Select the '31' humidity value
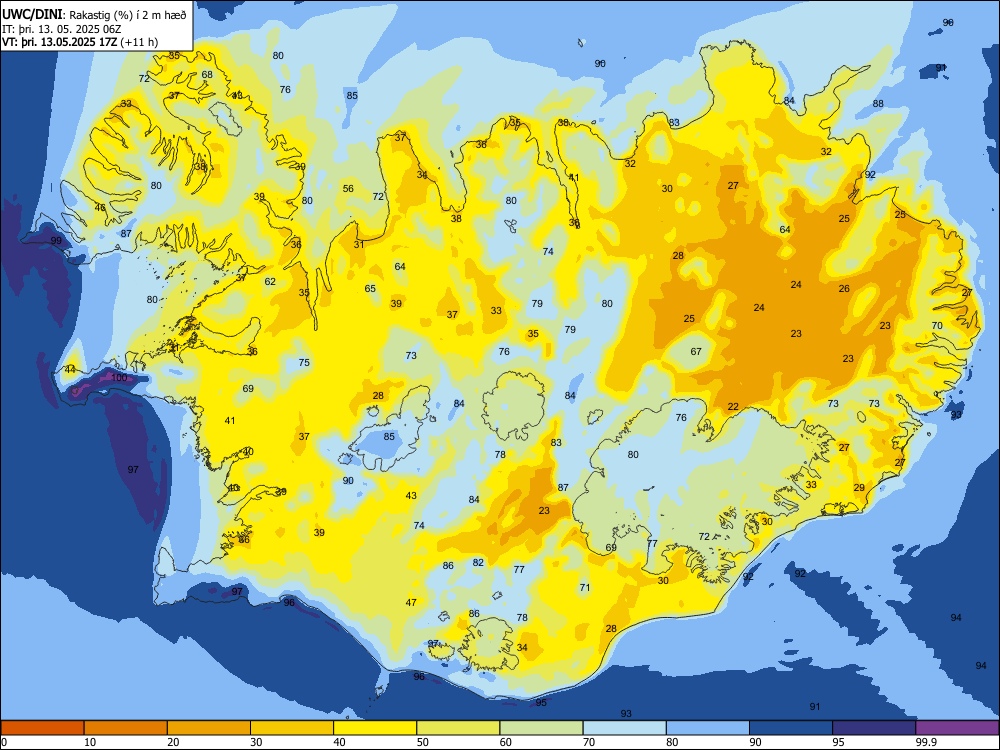Viewport: 1000px width, 750px height. [359, 244]
